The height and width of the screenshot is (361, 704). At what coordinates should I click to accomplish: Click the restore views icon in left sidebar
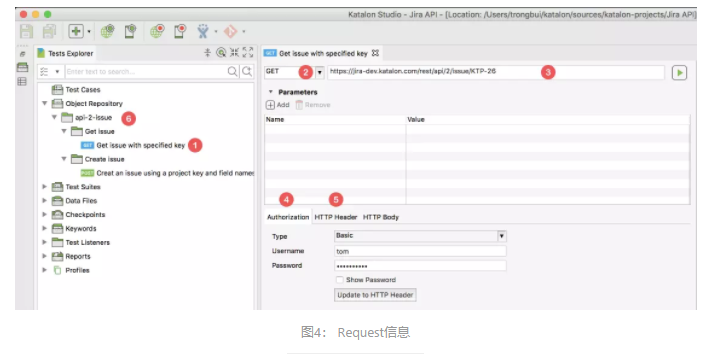(22, 54)
